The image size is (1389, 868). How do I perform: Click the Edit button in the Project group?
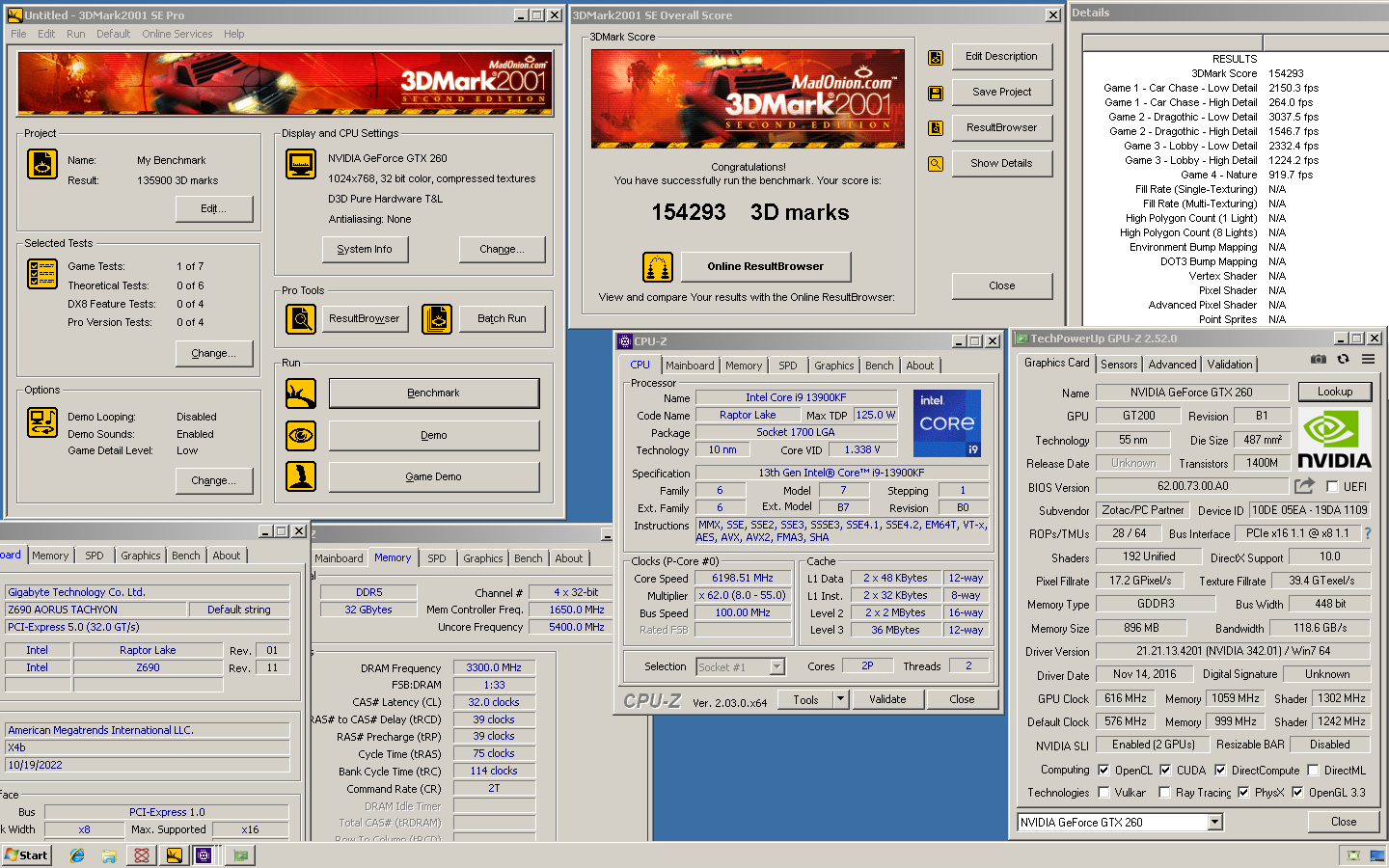coord(214,208)
